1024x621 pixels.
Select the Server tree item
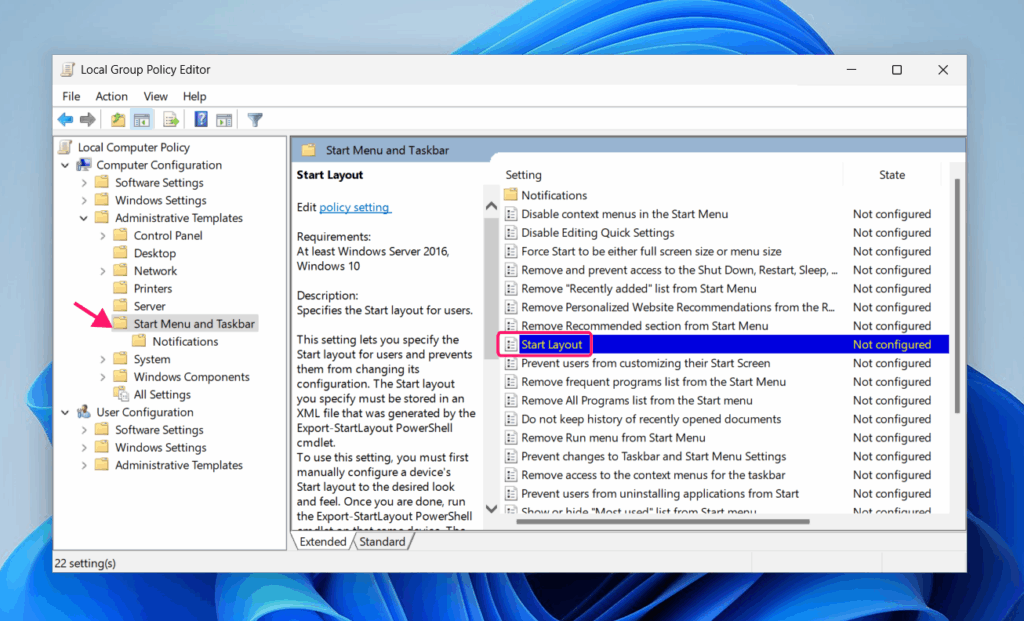150,306
